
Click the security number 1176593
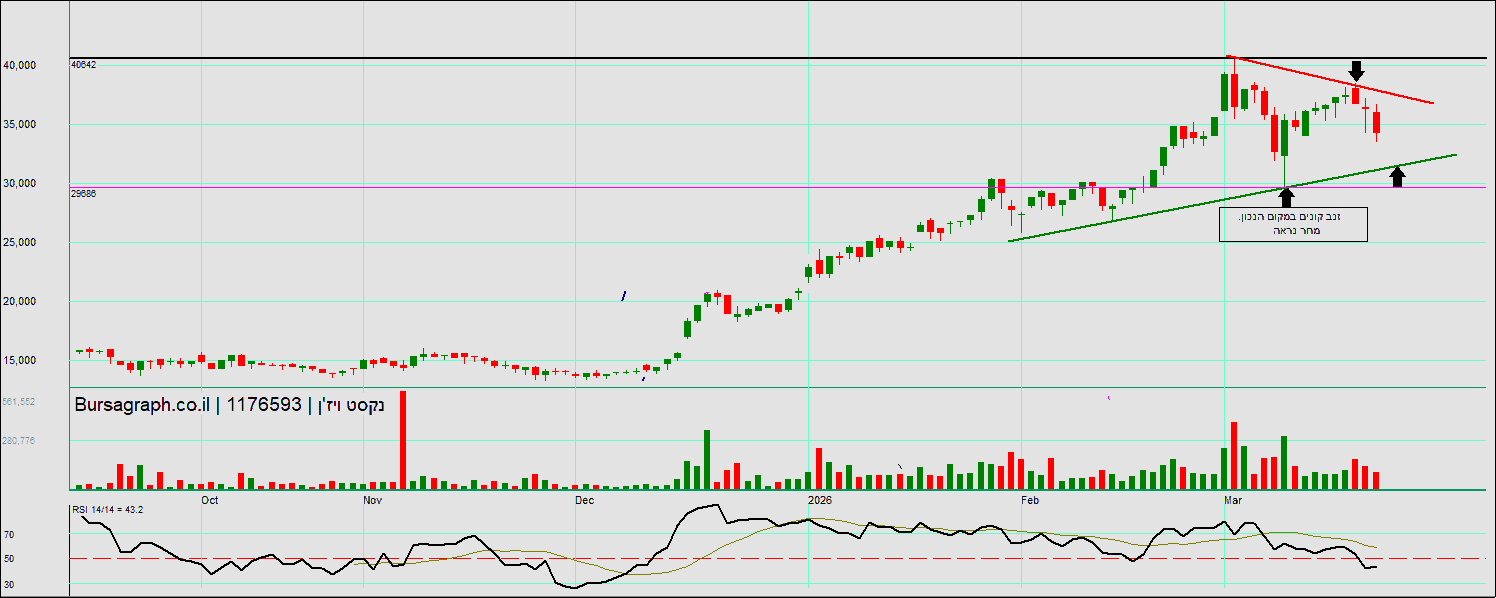pyautogui.click(x=264, y=405)
